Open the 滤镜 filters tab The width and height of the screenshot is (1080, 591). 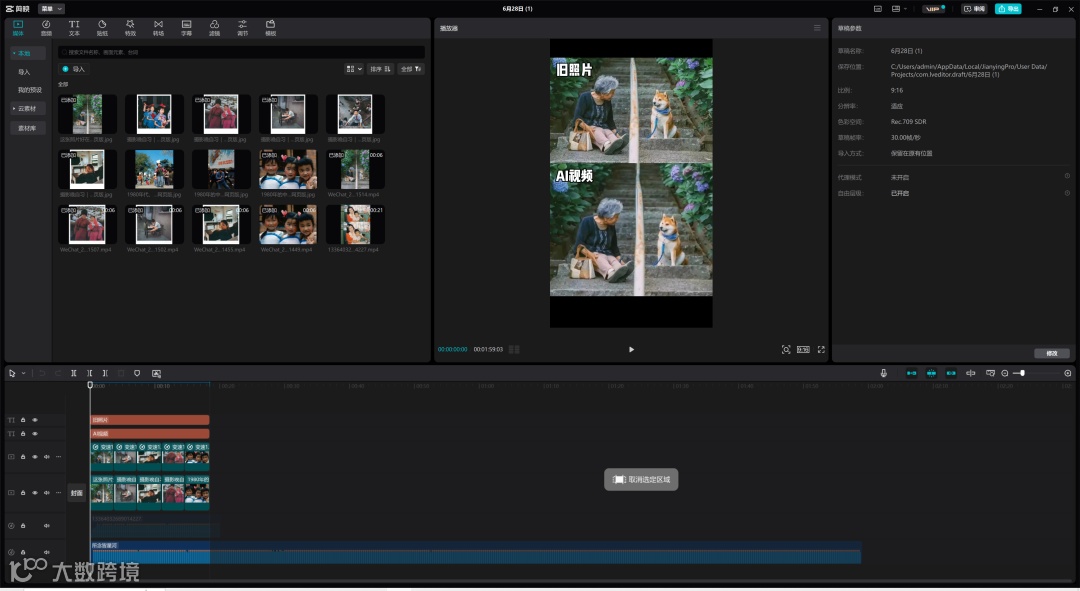pos(214,28)
